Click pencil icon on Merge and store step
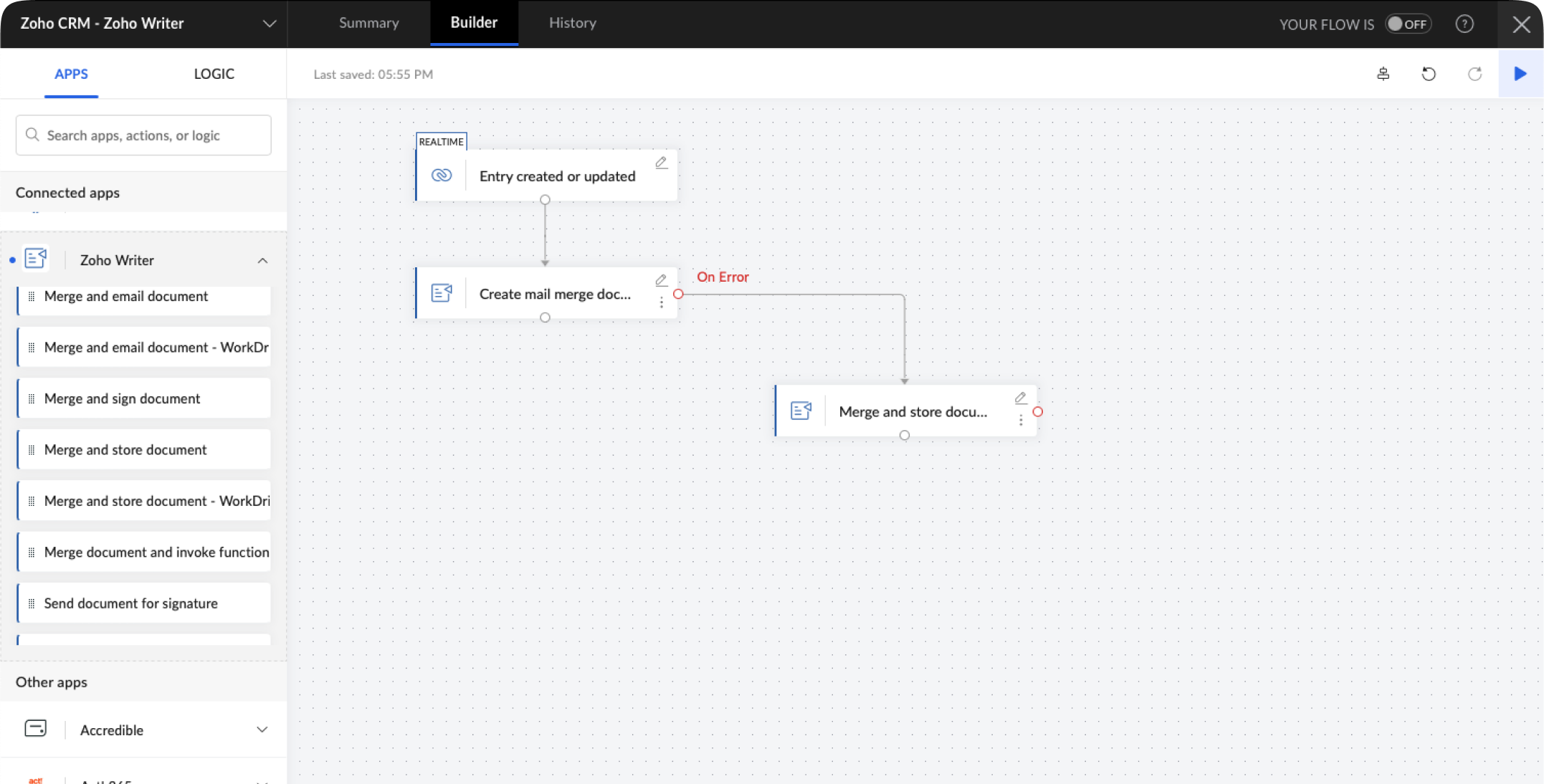The height and width of the screenshot is (784, 1544). 1021,398
